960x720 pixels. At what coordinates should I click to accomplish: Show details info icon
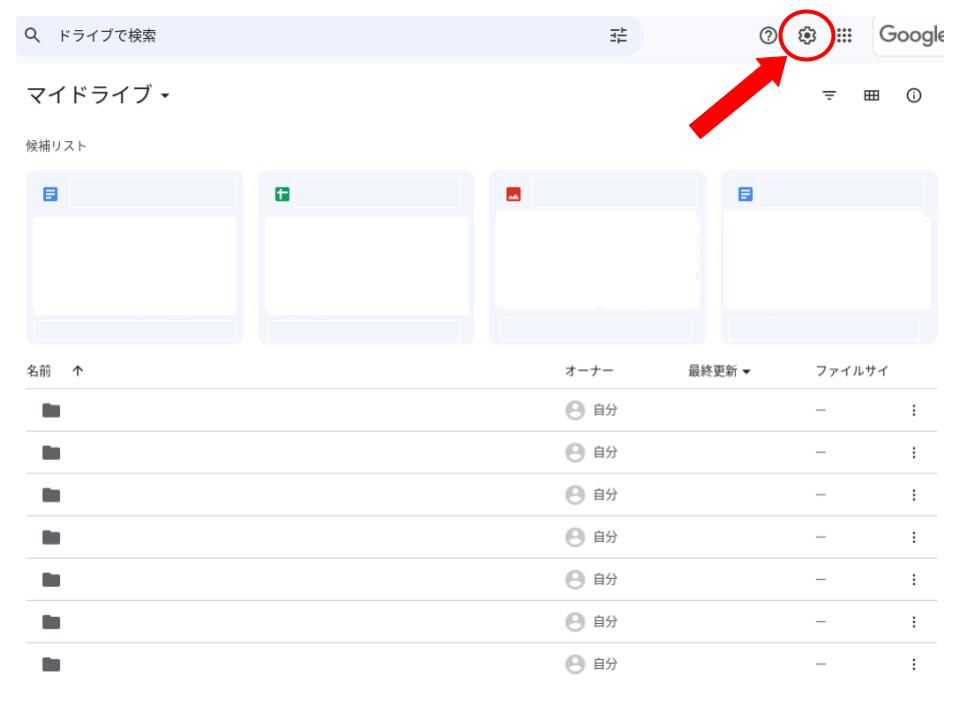[914, 96]
